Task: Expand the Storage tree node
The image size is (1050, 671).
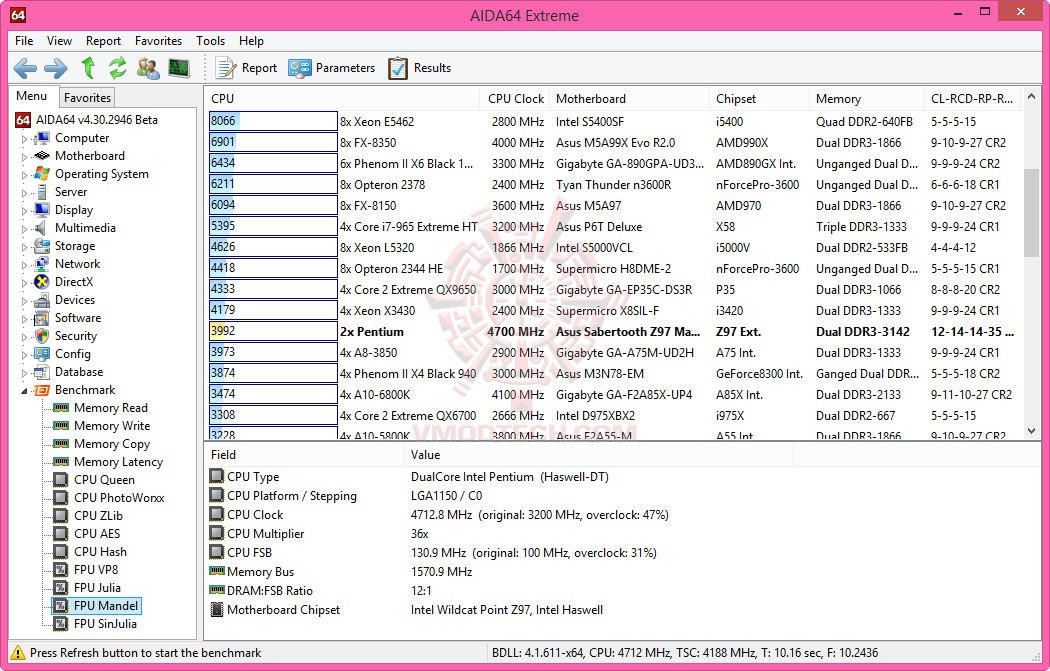Action: click(x=25, y=247)
